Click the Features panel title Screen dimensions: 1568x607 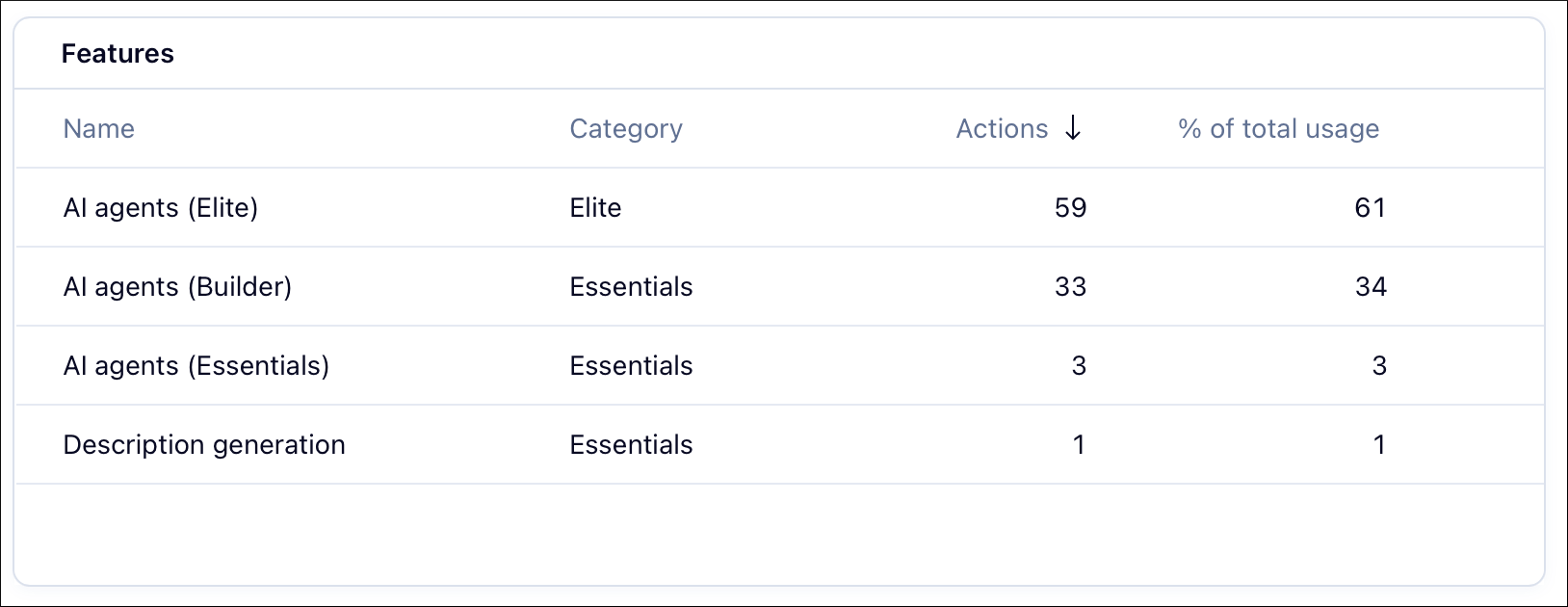click(x=118, y=54)
